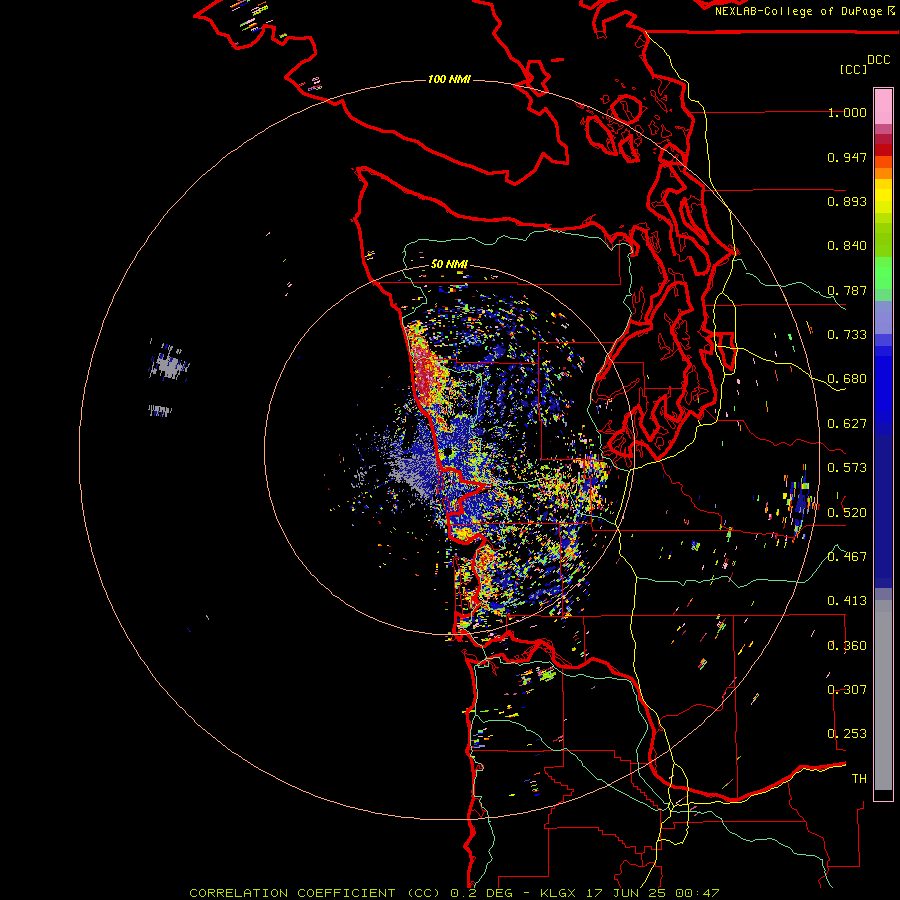Click the NEXLAB-College of DuPage label
Screen dimensions: 900x900
point(798,11)
